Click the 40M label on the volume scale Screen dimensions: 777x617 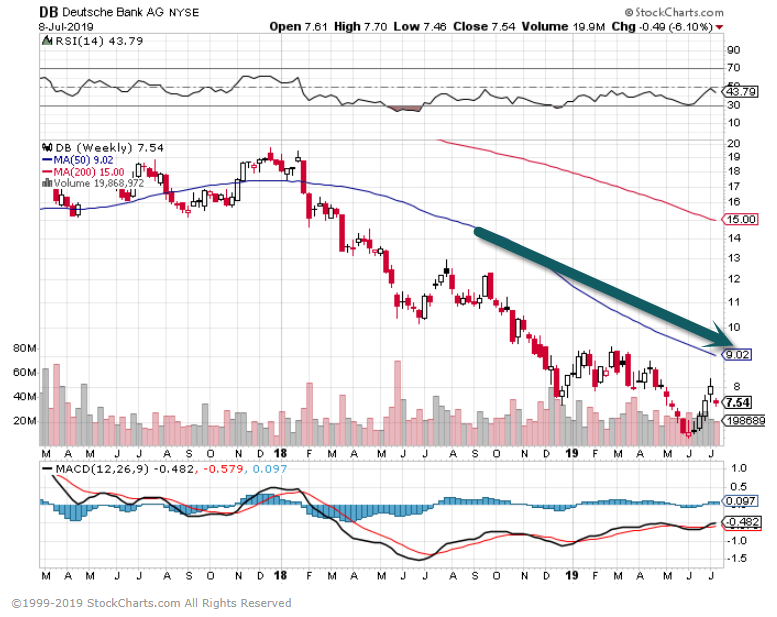click(25, 397)
